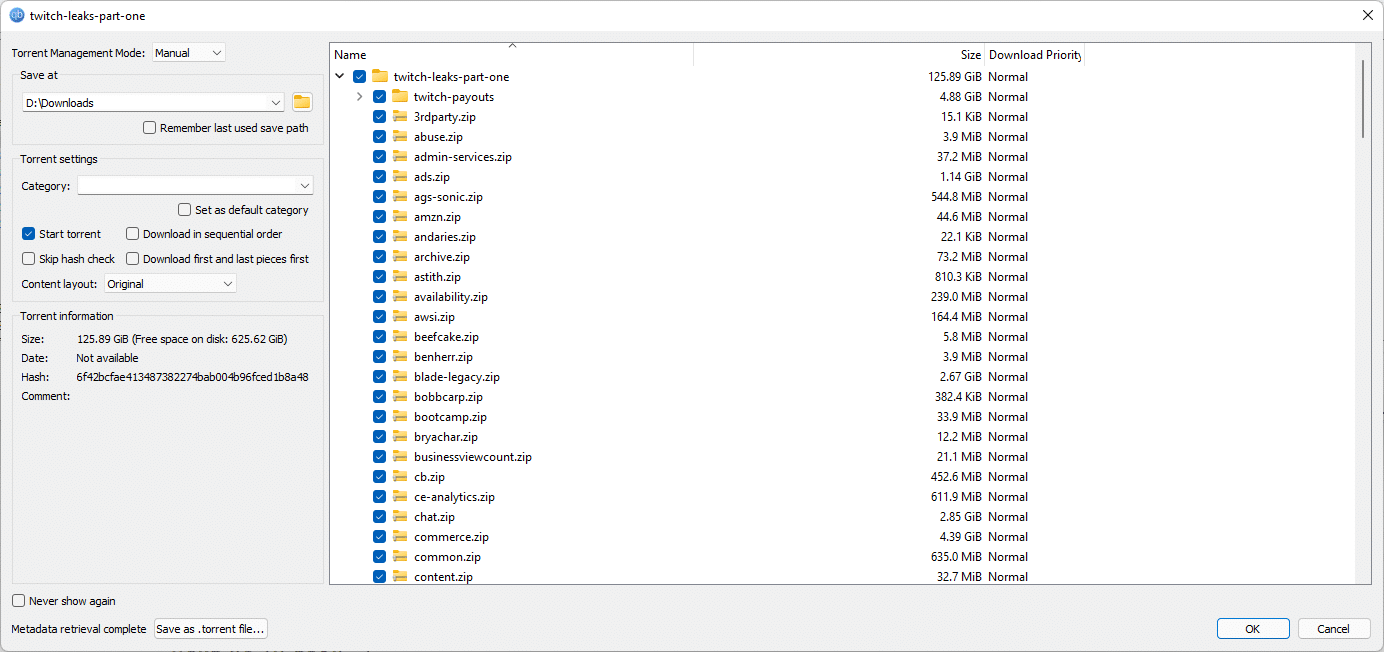Click the file list vertical scrollbar

(x=1363, y=98)
